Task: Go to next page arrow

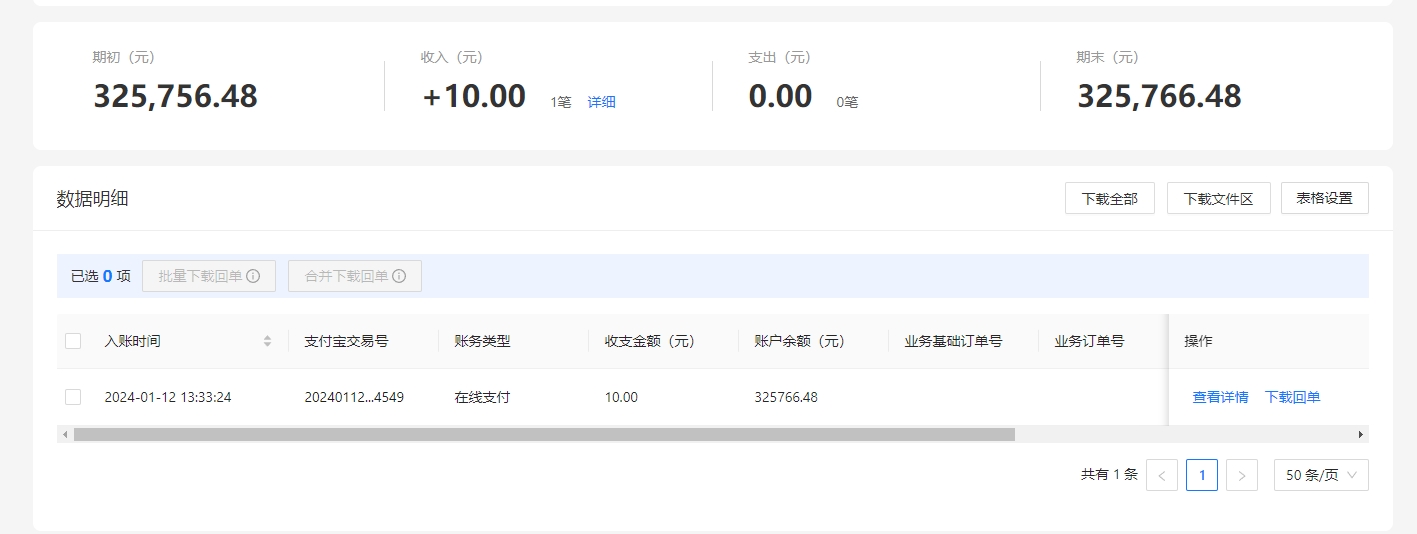Action: point(1242,475)
